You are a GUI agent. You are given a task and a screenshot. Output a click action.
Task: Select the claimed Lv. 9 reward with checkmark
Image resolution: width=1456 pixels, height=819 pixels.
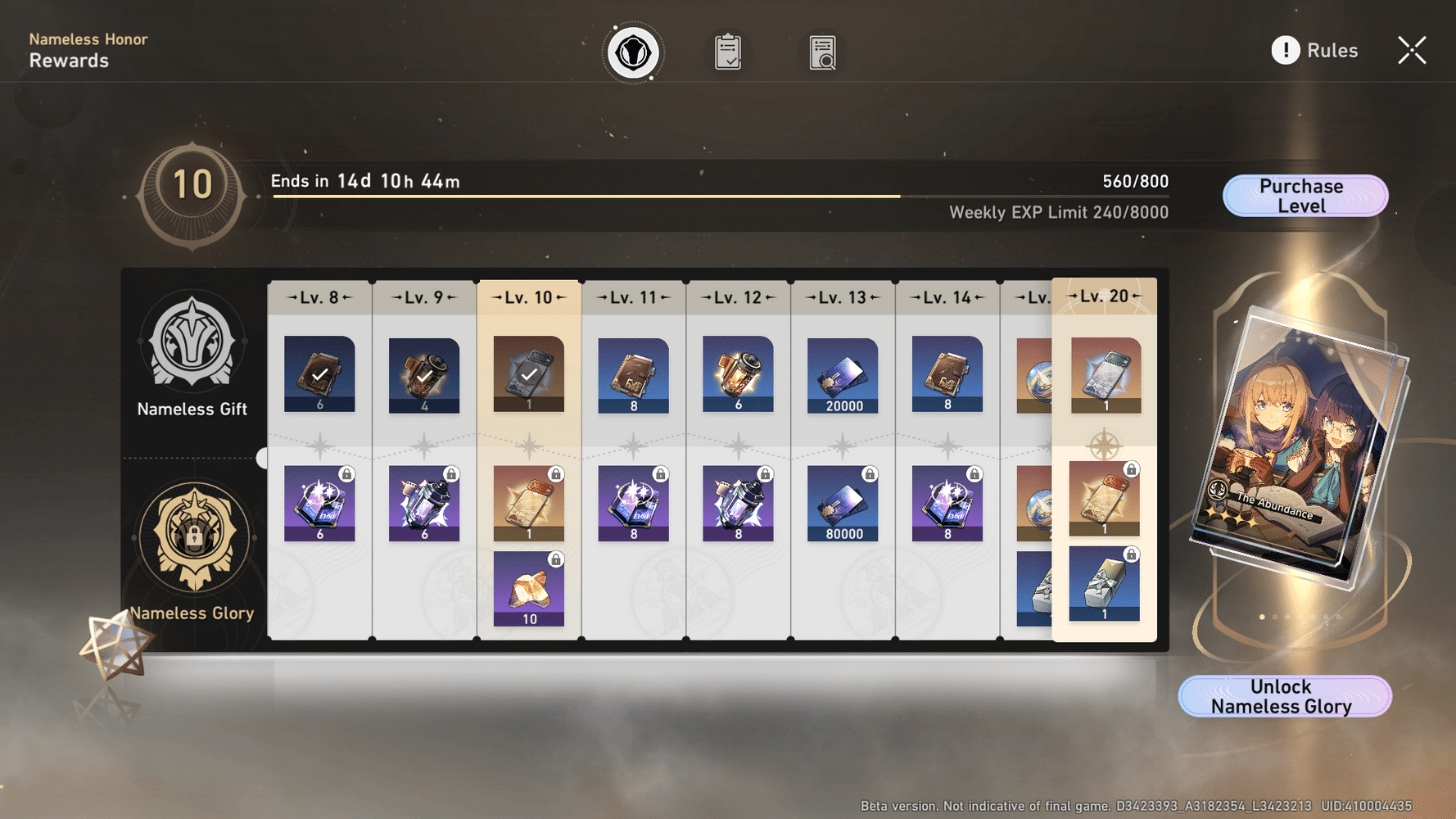pos(424,375)
